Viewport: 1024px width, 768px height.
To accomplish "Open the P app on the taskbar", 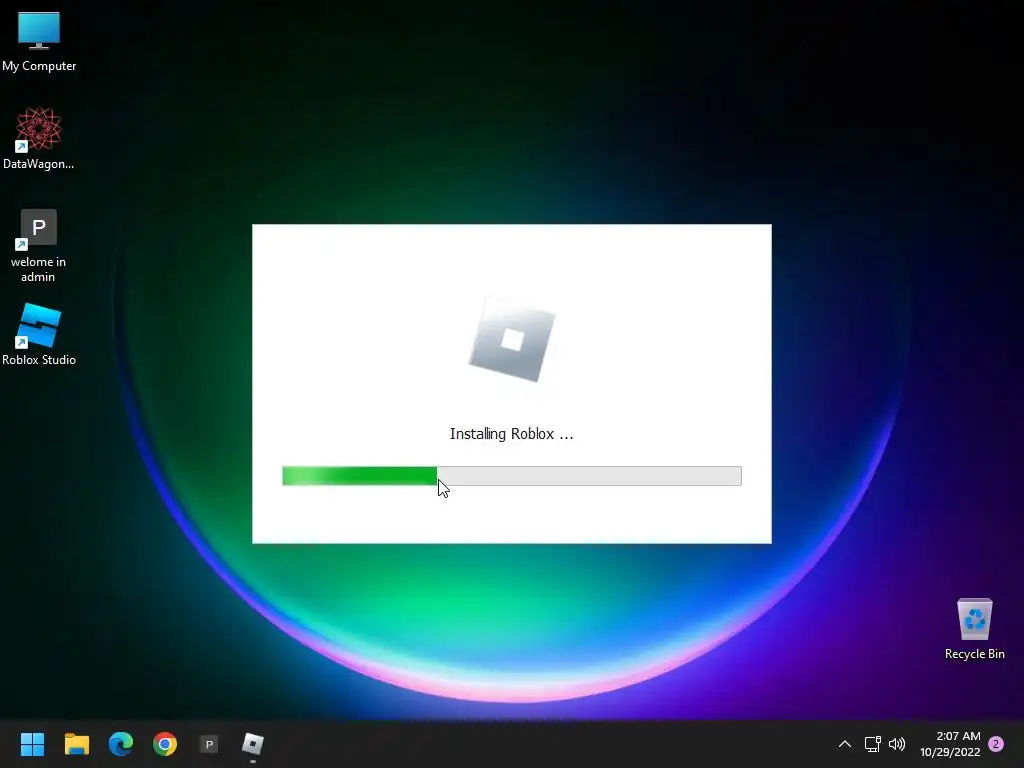I will click(x=209, y=744).
